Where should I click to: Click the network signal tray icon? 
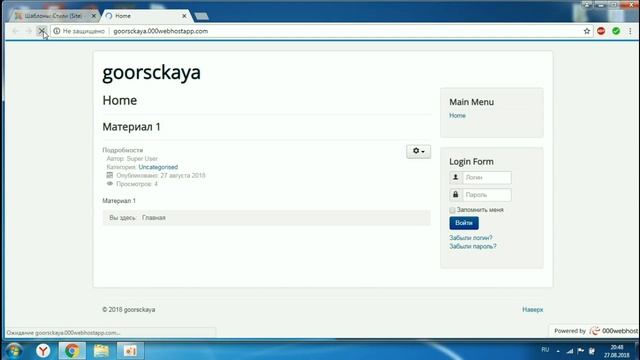pos(570,351)
